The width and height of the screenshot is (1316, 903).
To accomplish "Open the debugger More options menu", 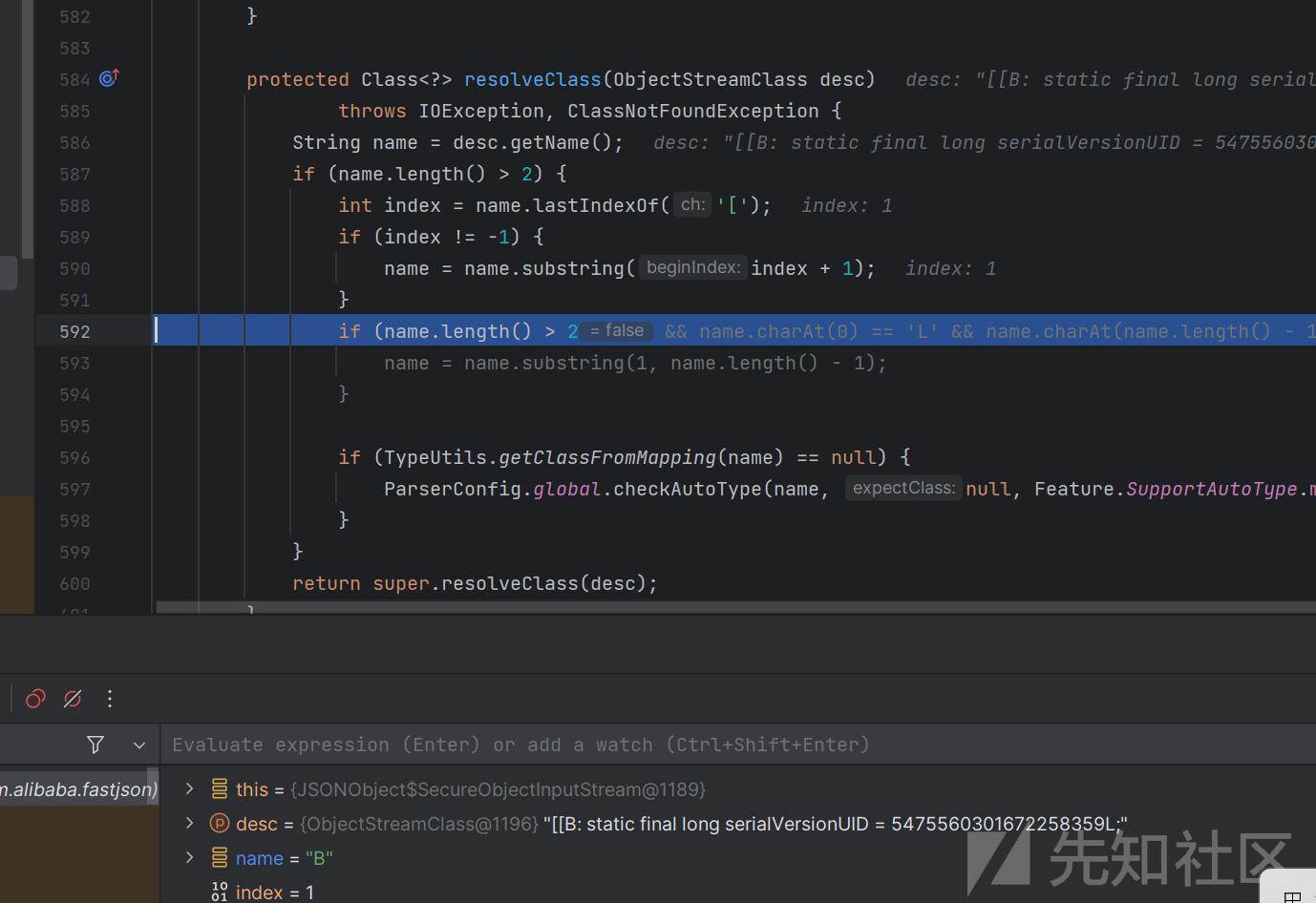I will pos(110,699).
